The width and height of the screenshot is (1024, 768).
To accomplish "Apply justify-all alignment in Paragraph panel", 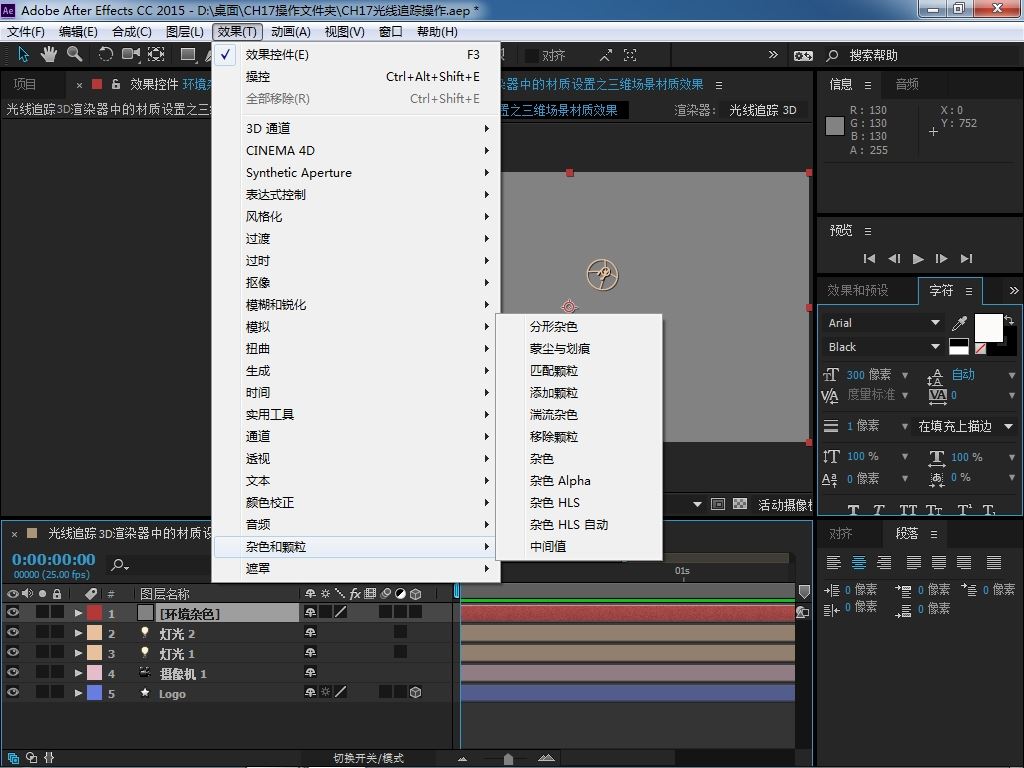I will [x=994, y=562].
